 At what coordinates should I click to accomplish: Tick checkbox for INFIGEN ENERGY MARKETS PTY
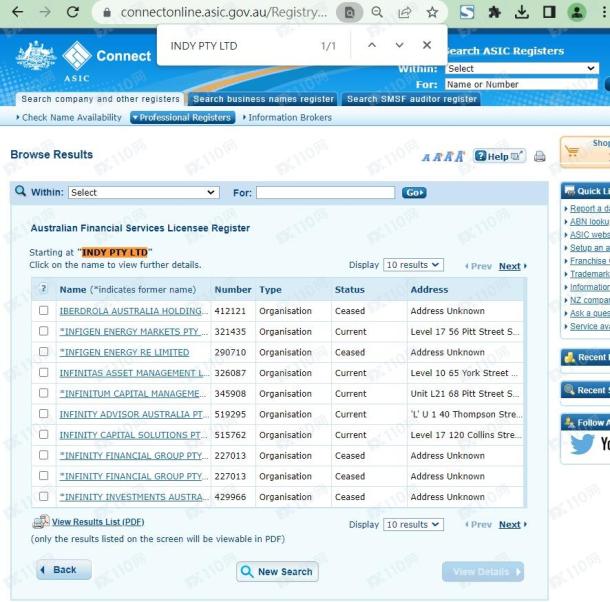(44, 331)
